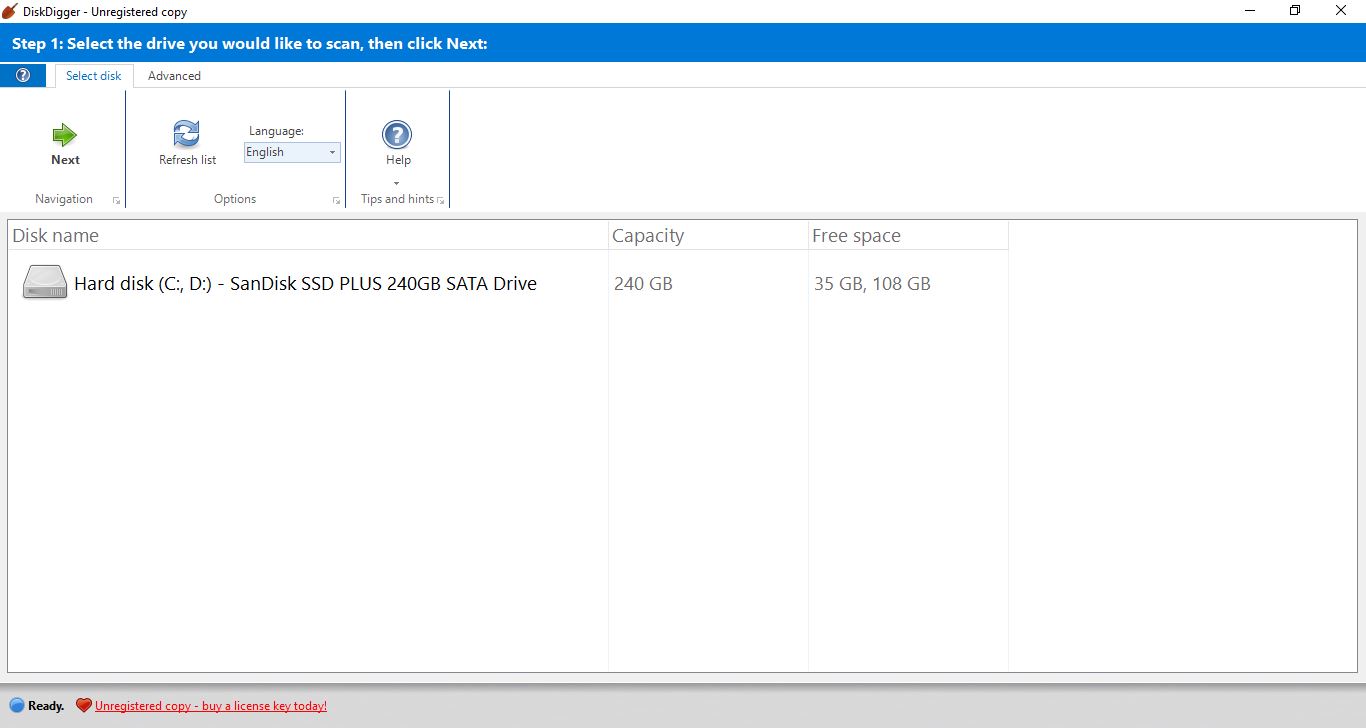Sort by the Disk name column header

(x=308, y=236)
